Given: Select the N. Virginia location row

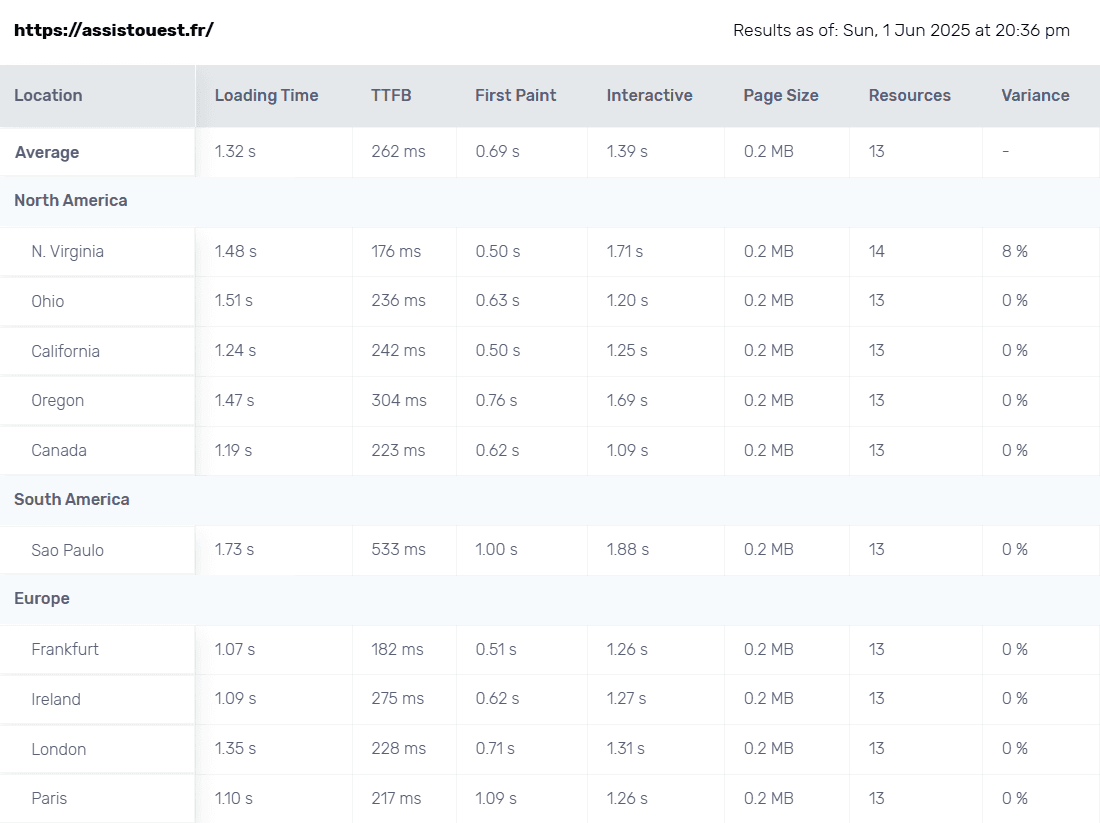Looking at the screenshot, I should pos(67,252).
